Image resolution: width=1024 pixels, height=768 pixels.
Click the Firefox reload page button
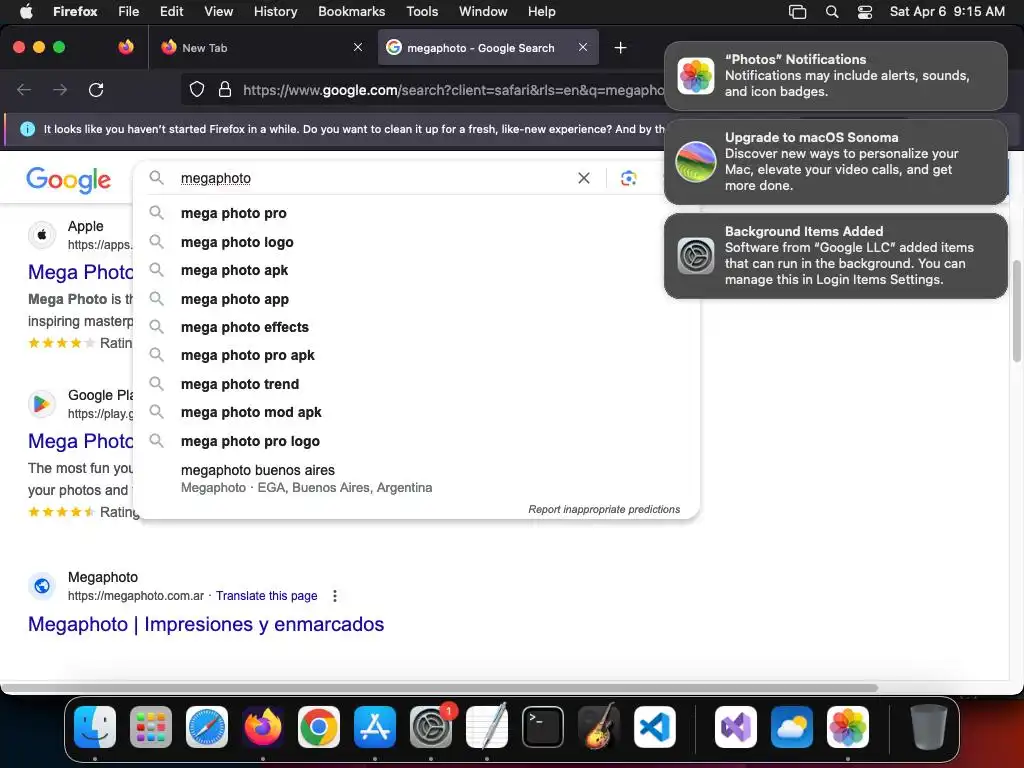coord(96,89)
